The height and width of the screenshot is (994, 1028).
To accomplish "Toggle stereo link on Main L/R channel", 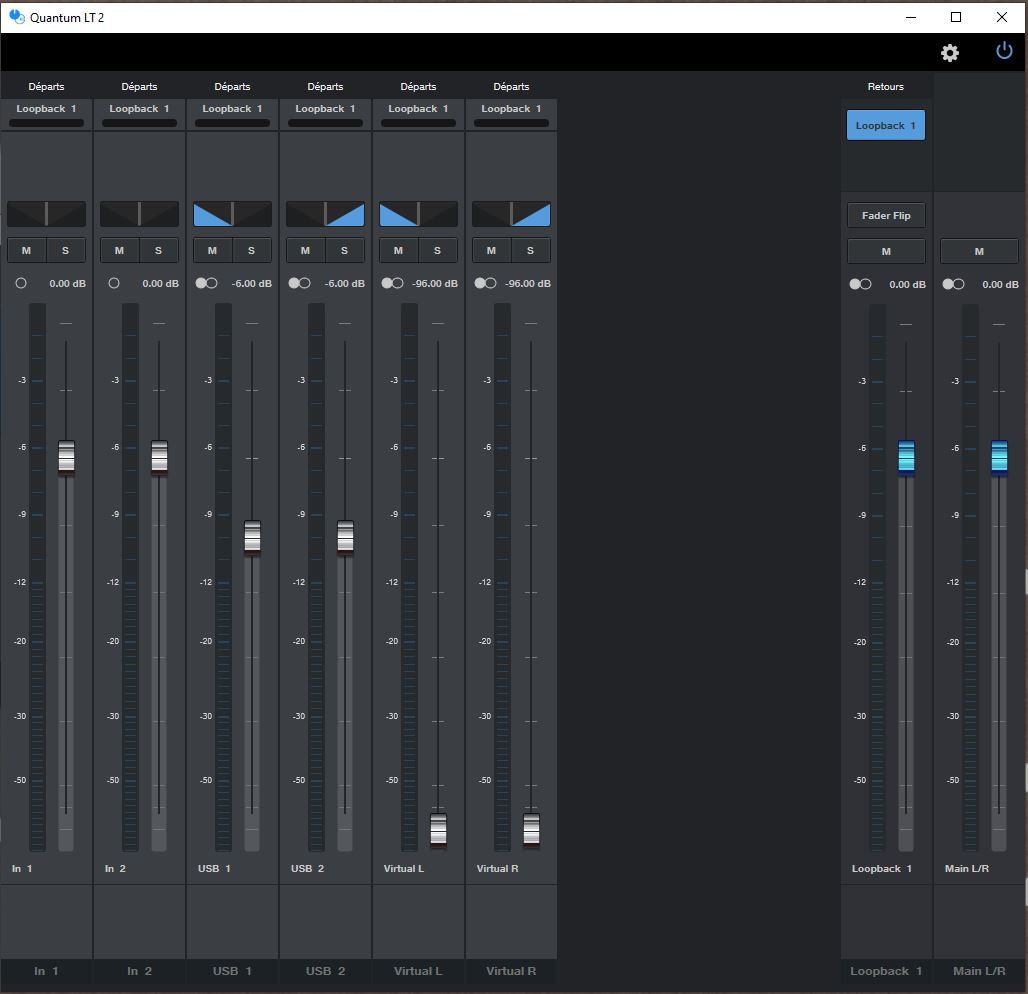I will (x=953, y=285).
